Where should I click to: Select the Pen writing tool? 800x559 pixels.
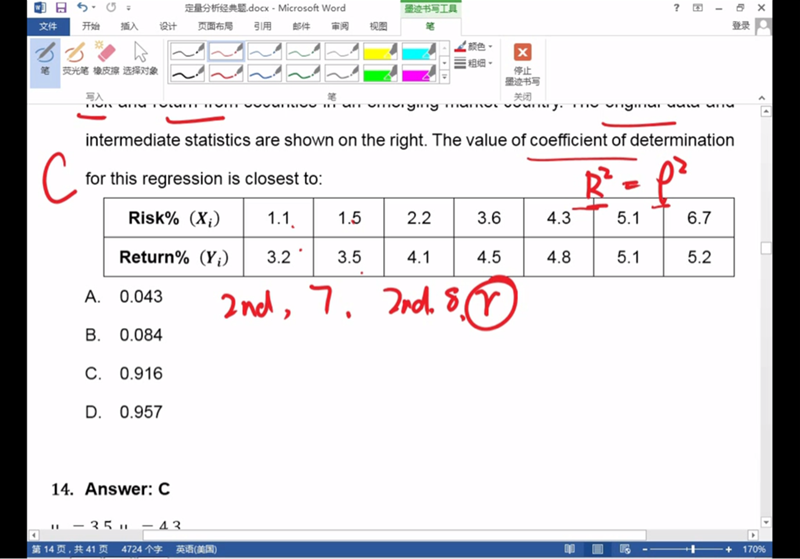point(45,62)
